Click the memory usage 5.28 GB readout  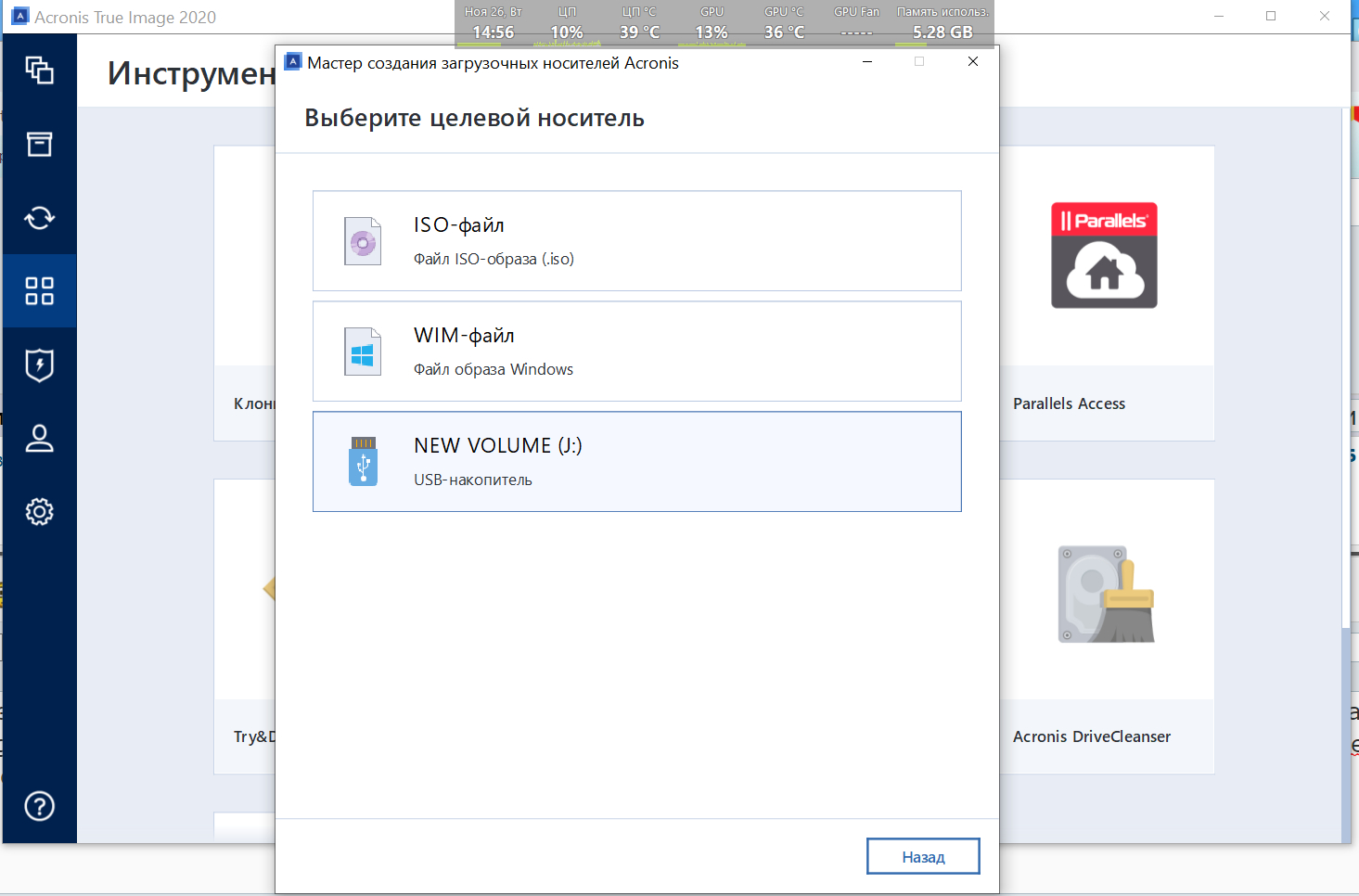pyautogui.click(x=942, y=32)
